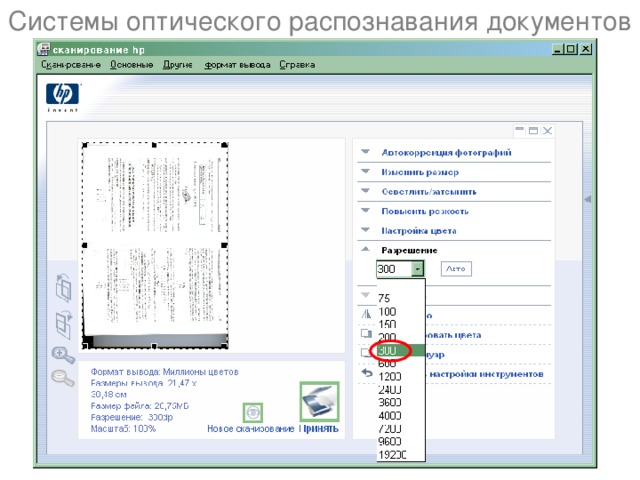This screenshot has width=640, height=480.
Task: Click the zoom in magnifier icon
Action: coord(63,354)
